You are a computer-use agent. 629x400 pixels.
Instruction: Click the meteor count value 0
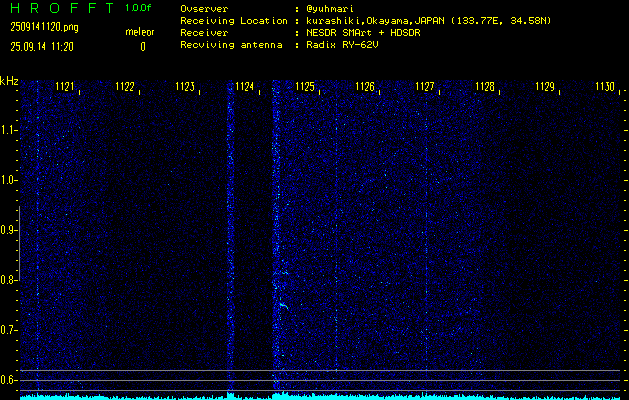[x=143, y=47]
